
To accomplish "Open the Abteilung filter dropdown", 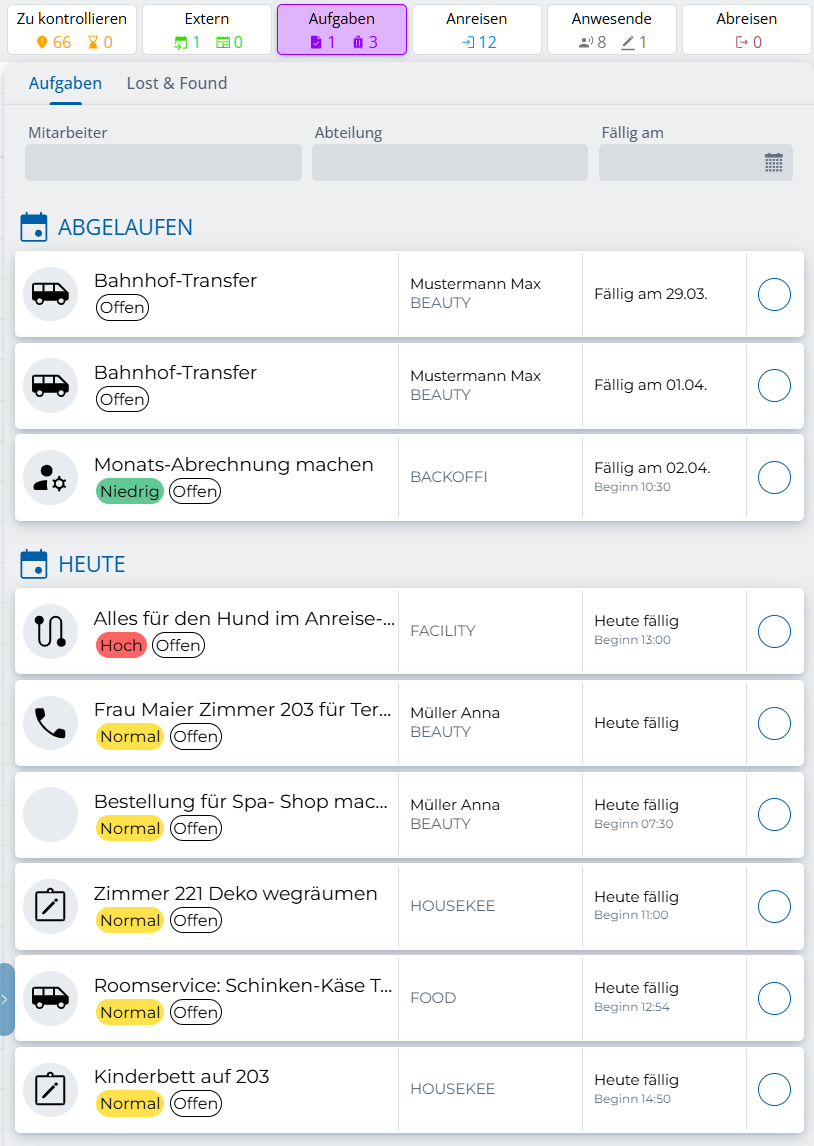I will 450,163.
